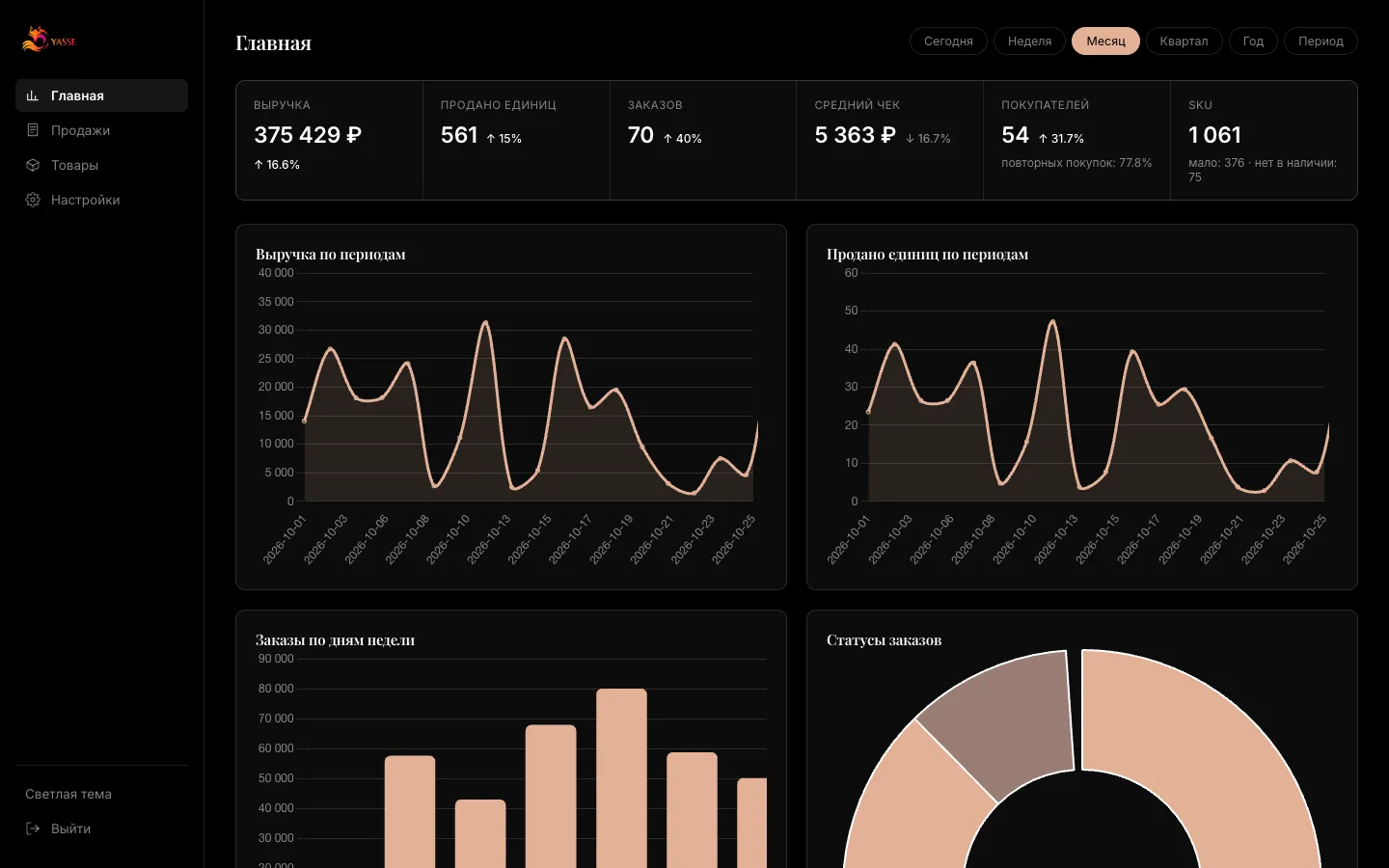Screen dimensions: 1389x868
Task: Click the bar chart icon beside Главная
Action: pyautogui.click(x=33, y=95)
